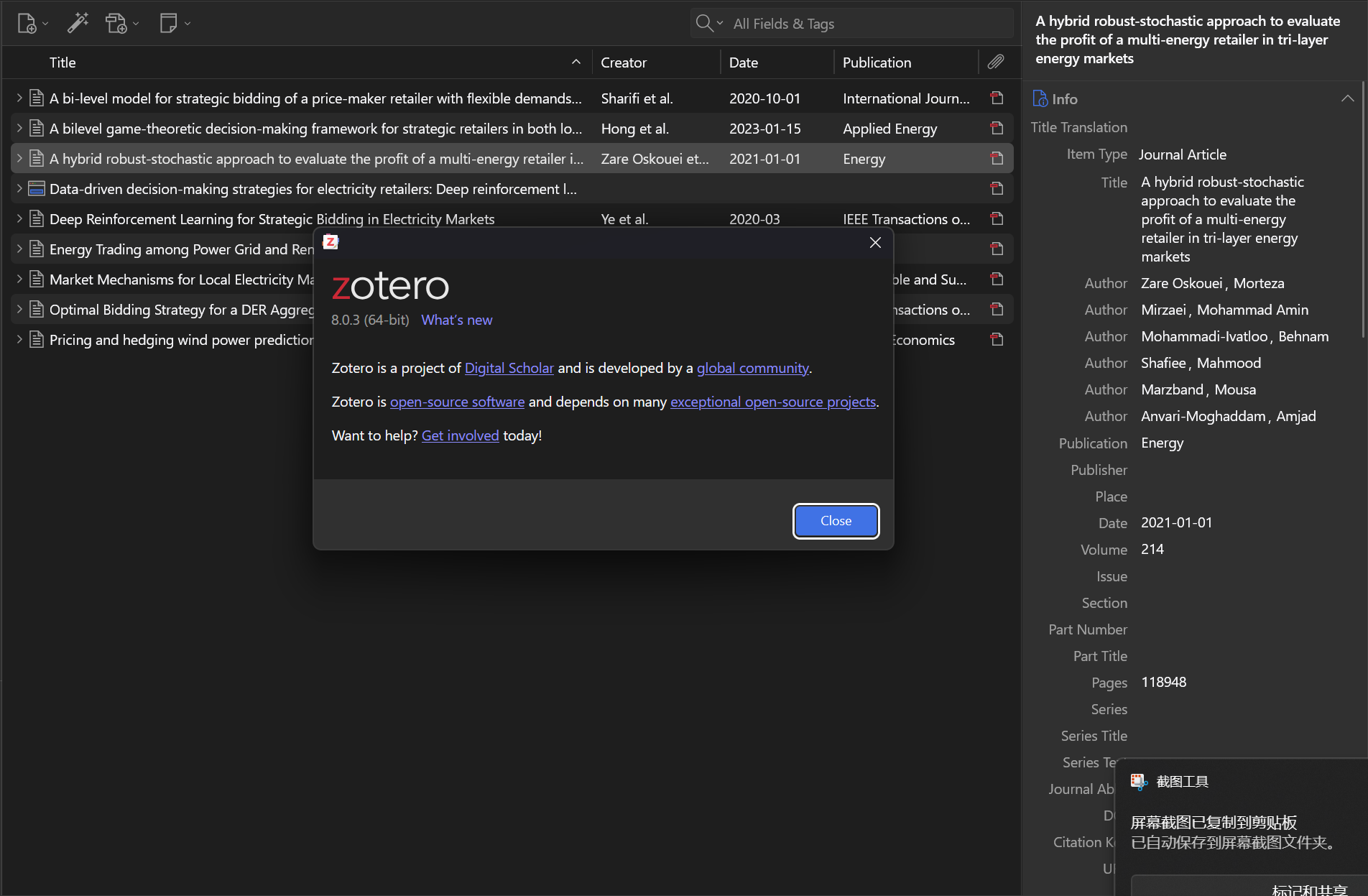Open PDF attachment of the Energy Trading row
Image resolution: width=1368 pixels, height=896 pixels.
[997, 249]
